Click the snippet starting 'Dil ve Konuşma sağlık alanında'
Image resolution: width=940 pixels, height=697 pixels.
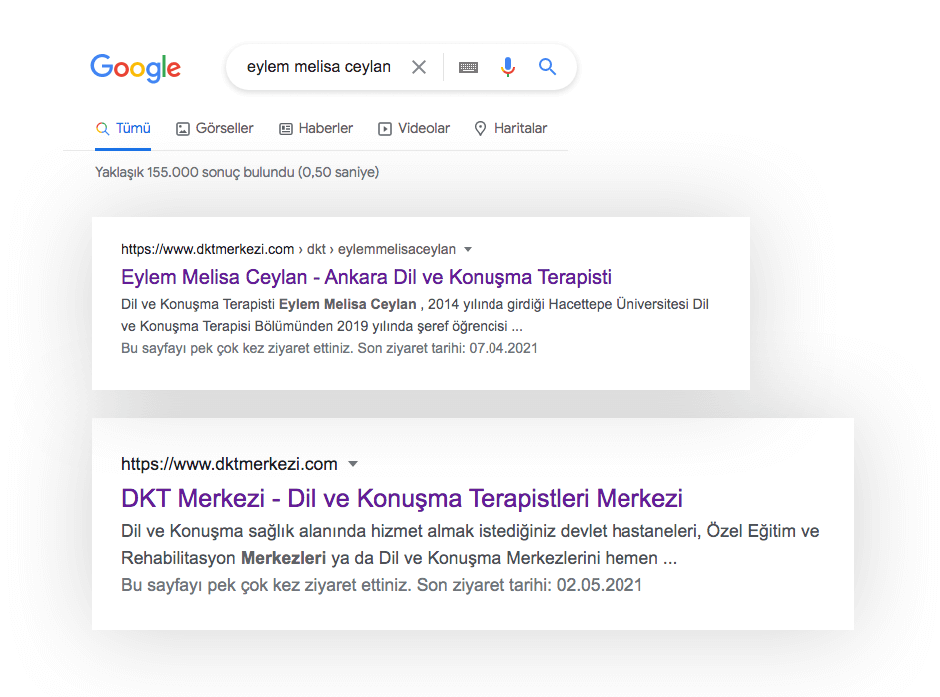coord(470,544)
